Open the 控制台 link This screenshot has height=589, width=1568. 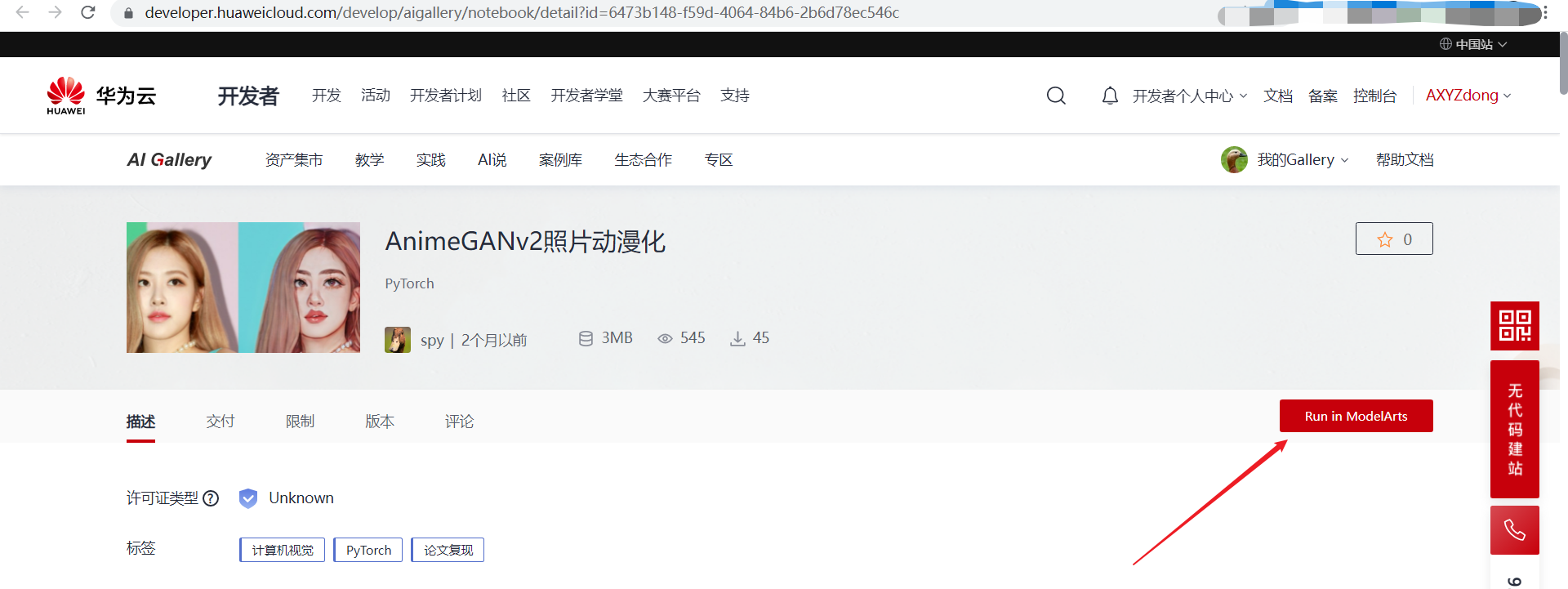(1375, 96)
